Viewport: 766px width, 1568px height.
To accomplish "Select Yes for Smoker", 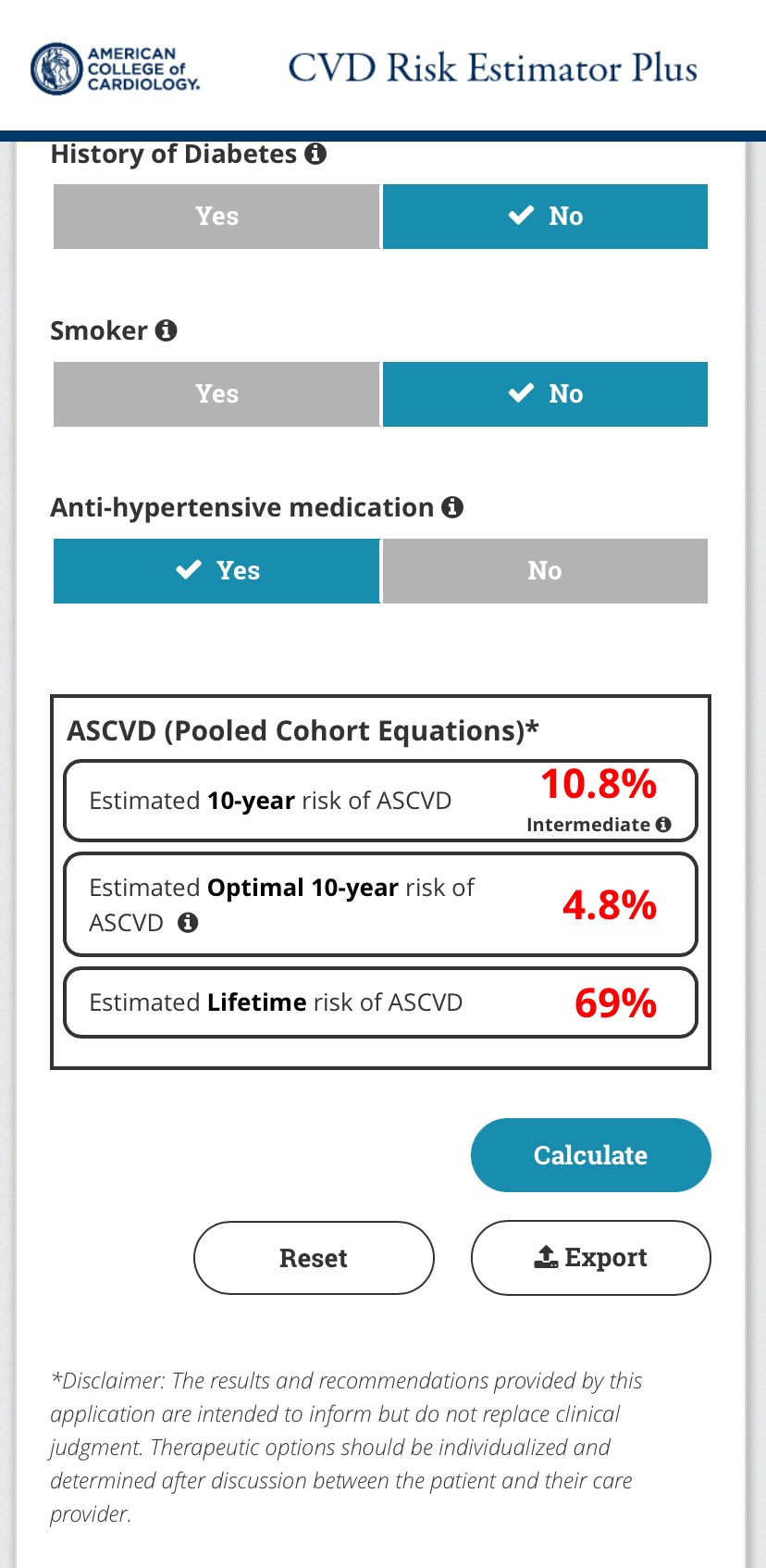I will coord(216,394).
